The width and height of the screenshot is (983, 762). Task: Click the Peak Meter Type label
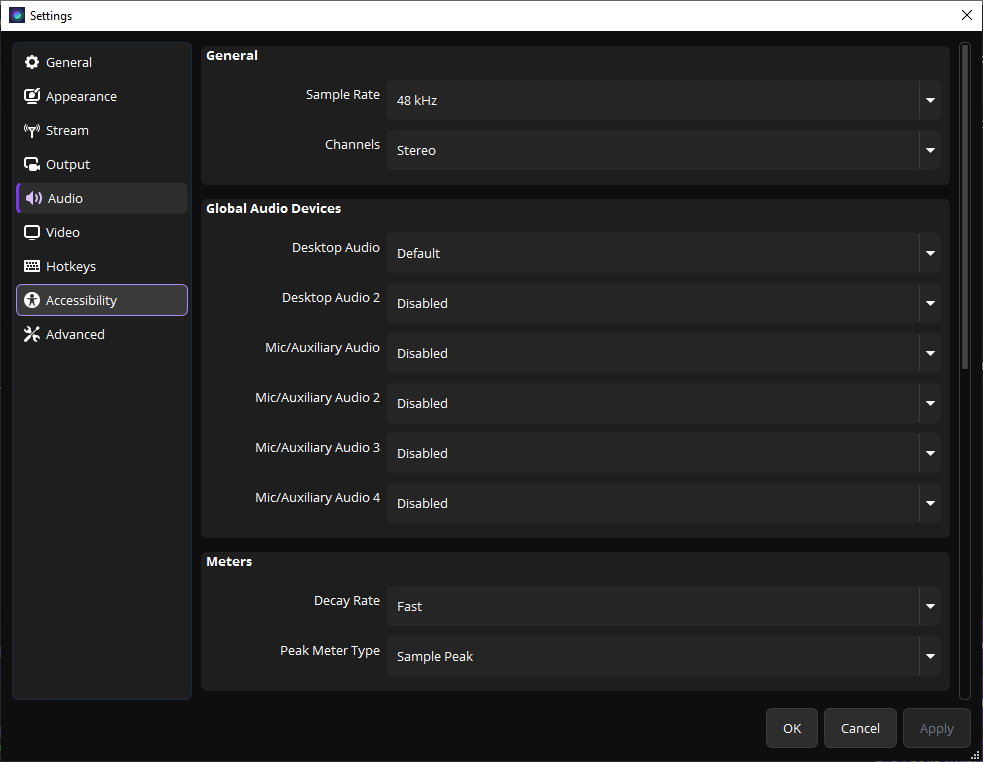click(x=330, y=650)
